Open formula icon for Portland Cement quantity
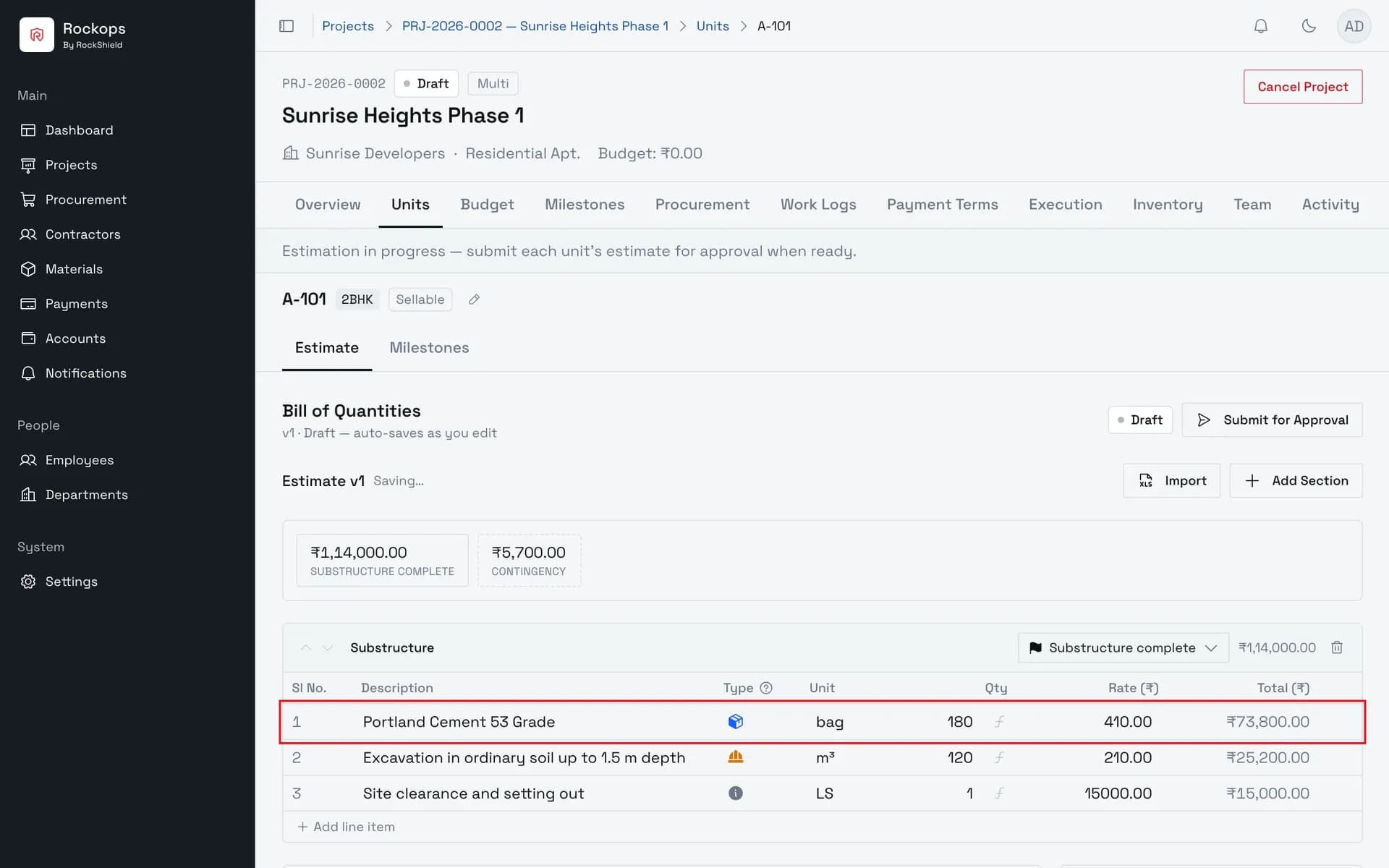This screenshot has width=1389, height=868. click(x=999, y=721)
